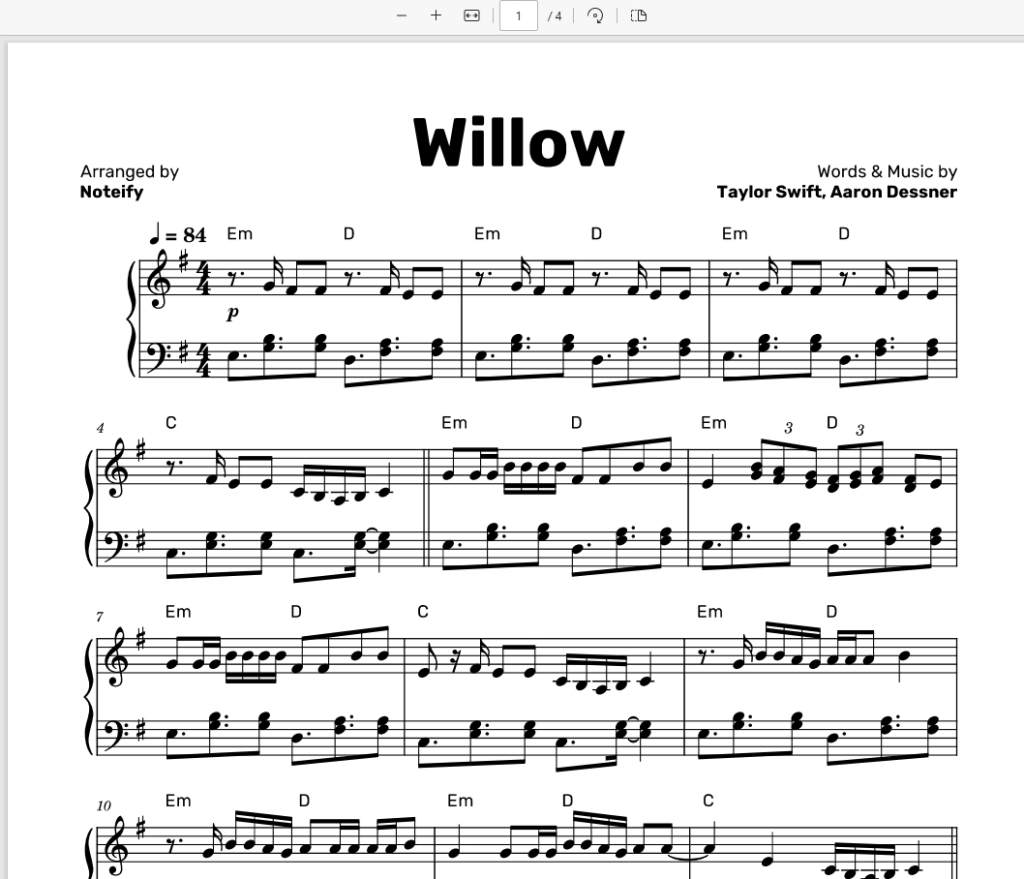Image resolution: width=1024 pixels, height=879 pixels.
Task: Click the 4/4 time signature on treble staff
Action: tap(204, 278)
